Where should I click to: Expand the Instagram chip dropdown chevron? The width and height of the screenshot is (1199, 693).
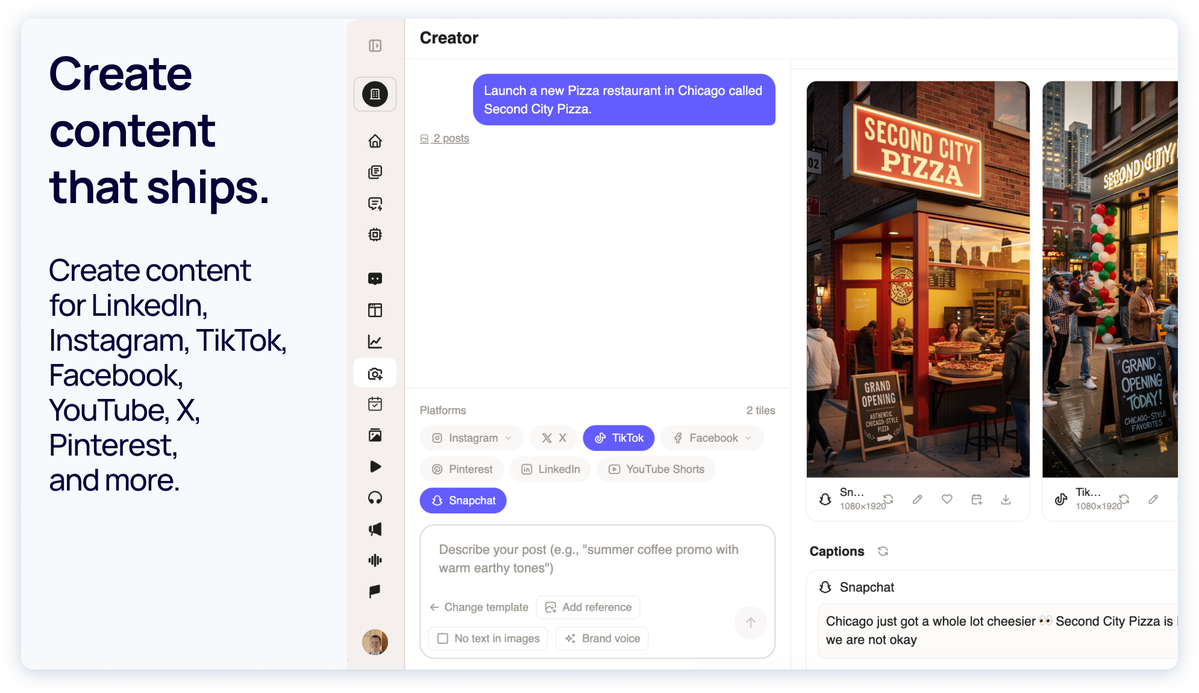pyautogui.click(x=509, y=438)
